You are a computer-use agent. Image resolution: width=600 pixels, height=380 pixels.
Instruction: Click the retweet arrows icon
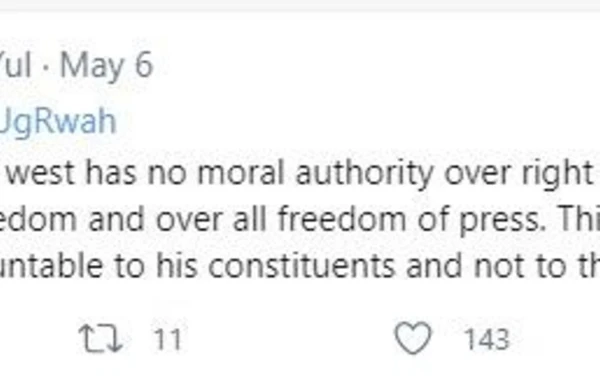[x=100, y=338]
